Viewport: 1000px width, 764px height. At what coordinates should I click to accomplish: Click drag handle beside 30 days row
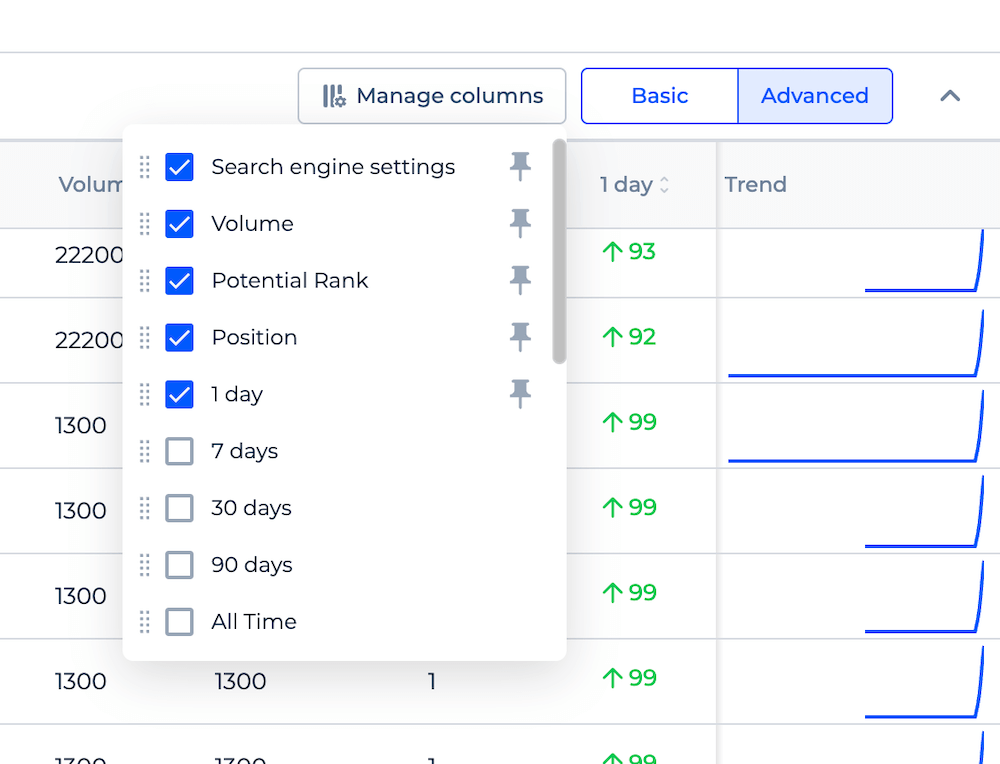click(145, 508)
